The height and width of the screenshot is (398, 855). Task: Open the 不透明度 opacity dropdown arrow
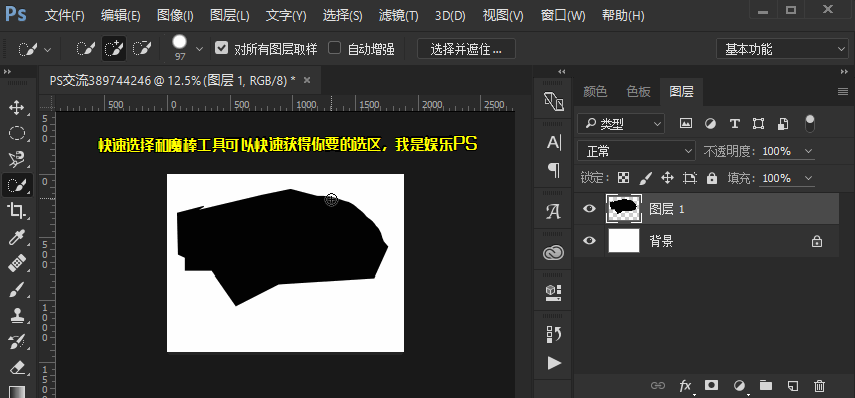[x=808, y=151]
